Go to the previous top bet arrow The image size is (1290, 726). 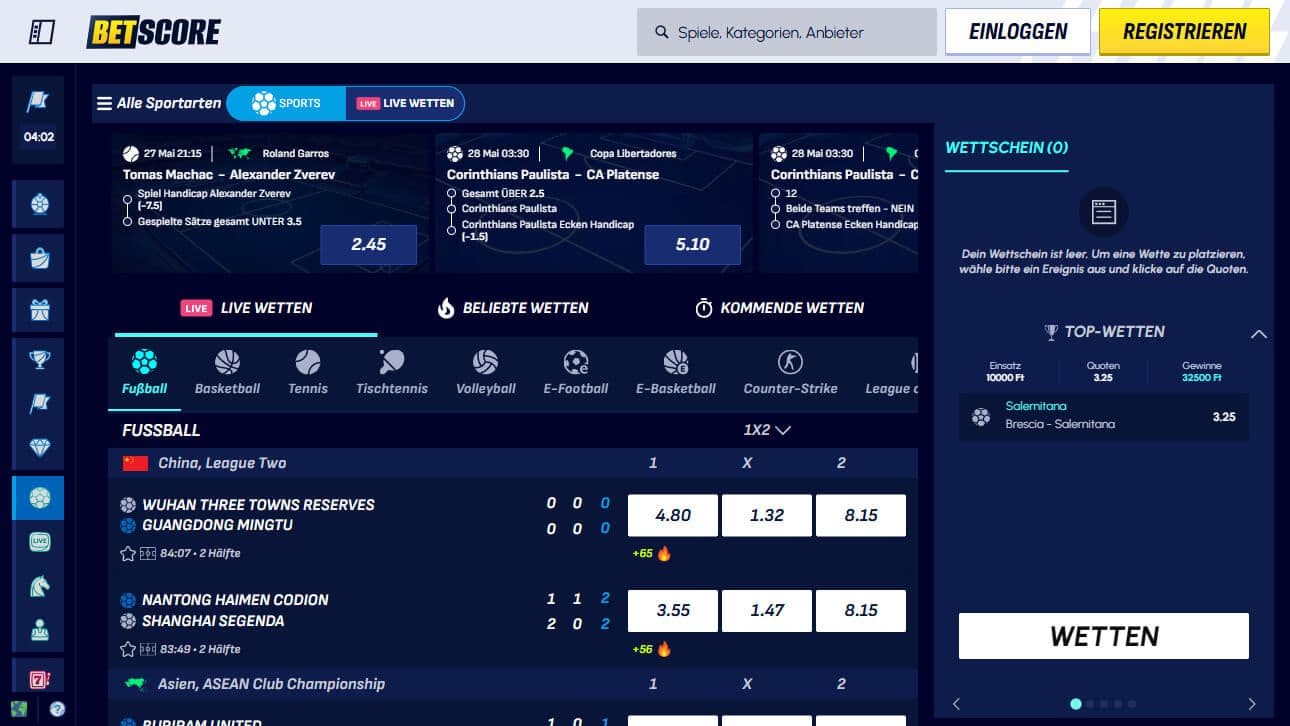coord(956,704)
